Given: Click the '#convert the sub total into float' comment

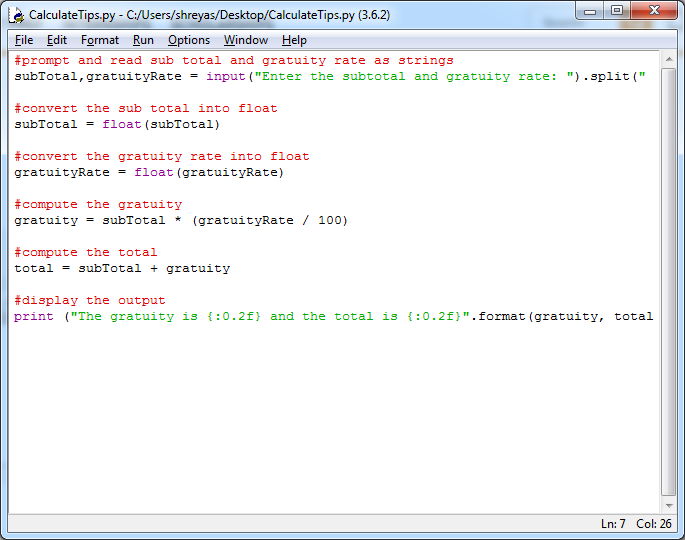Looking at the screenshot, I should (146, 108).
